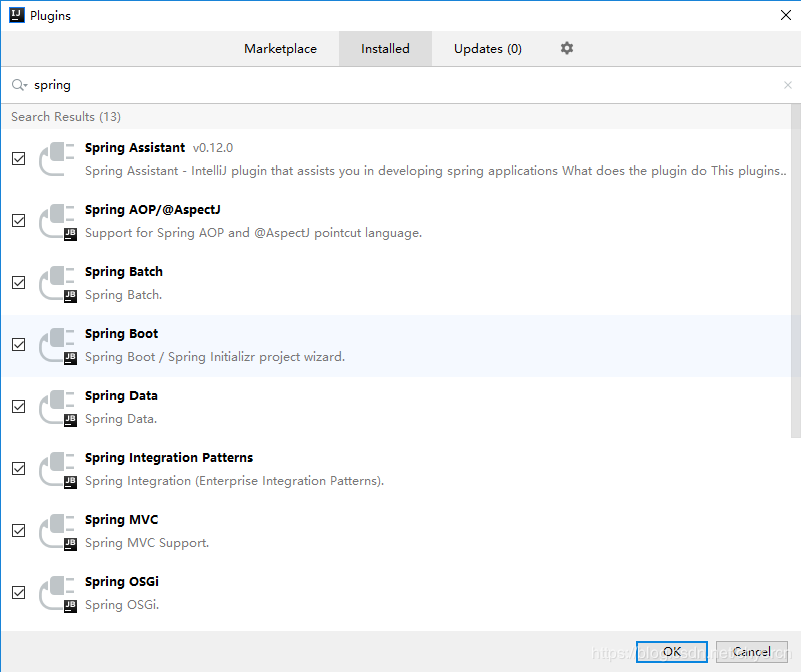The image size is (801, 672).
Task: Click inside the spring search field
Action: pyautogui.click(x=100, y=85)
